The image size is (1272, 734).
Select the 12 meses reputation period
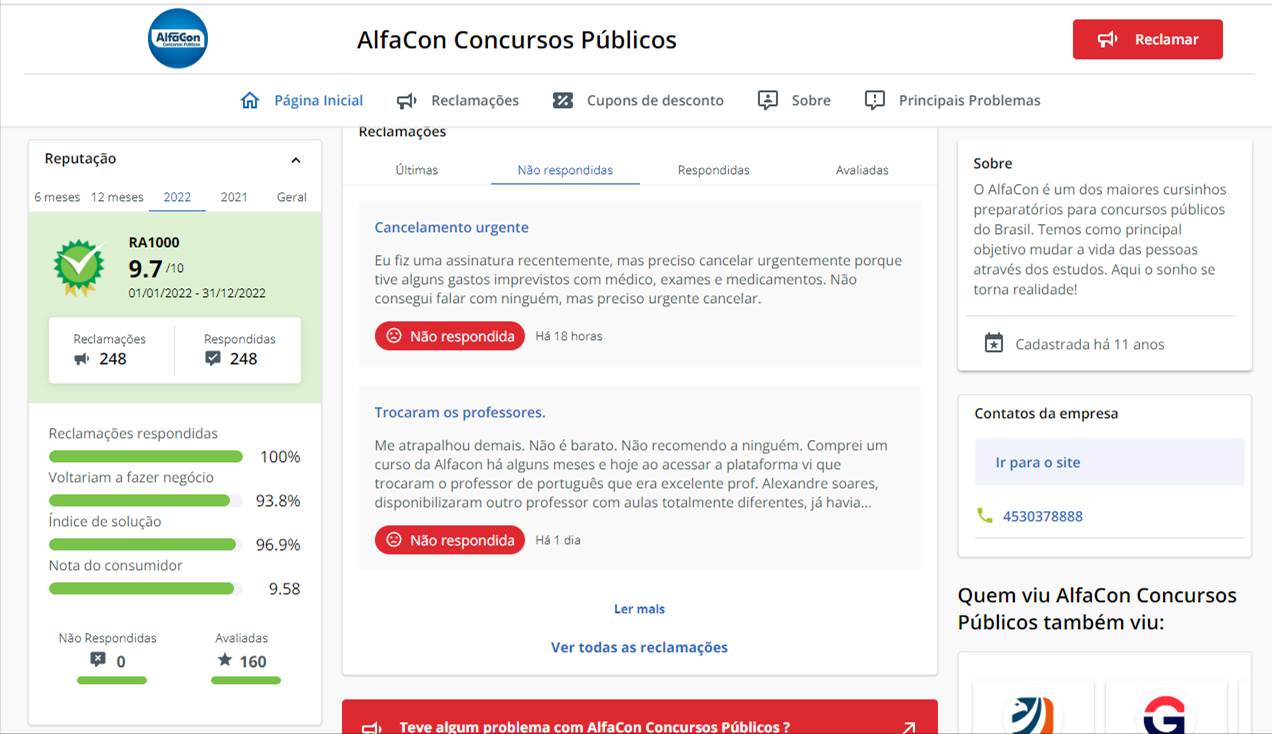(117, 197)
